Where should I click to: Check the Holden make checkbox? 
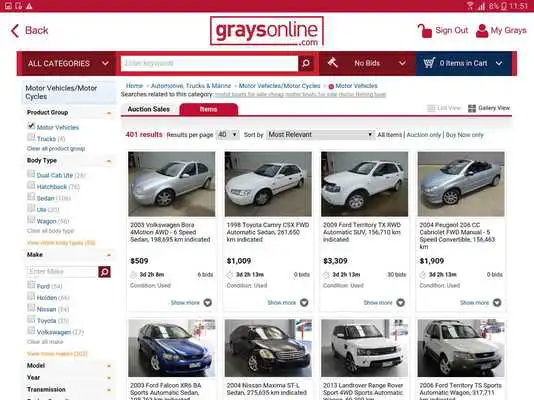click(31, 297)
